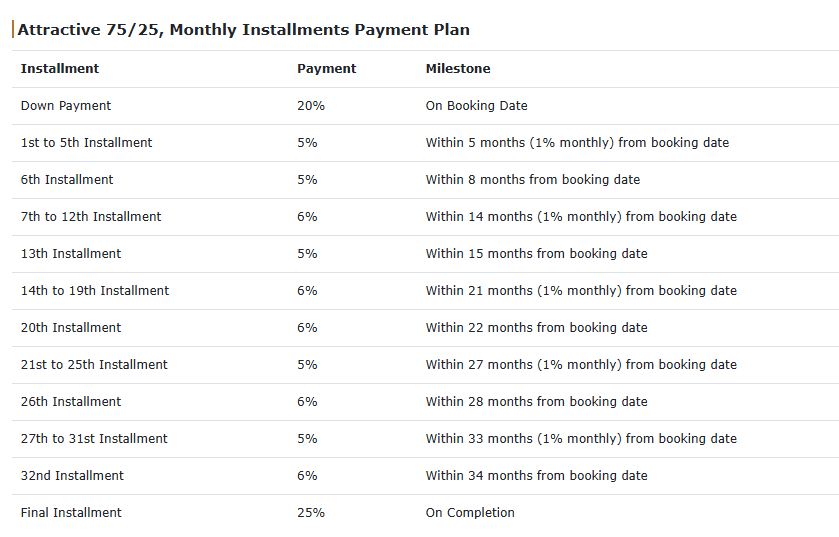This screenshot has width=839, height=537.
Task: Select the Payment column header
Action: [326, 68]
